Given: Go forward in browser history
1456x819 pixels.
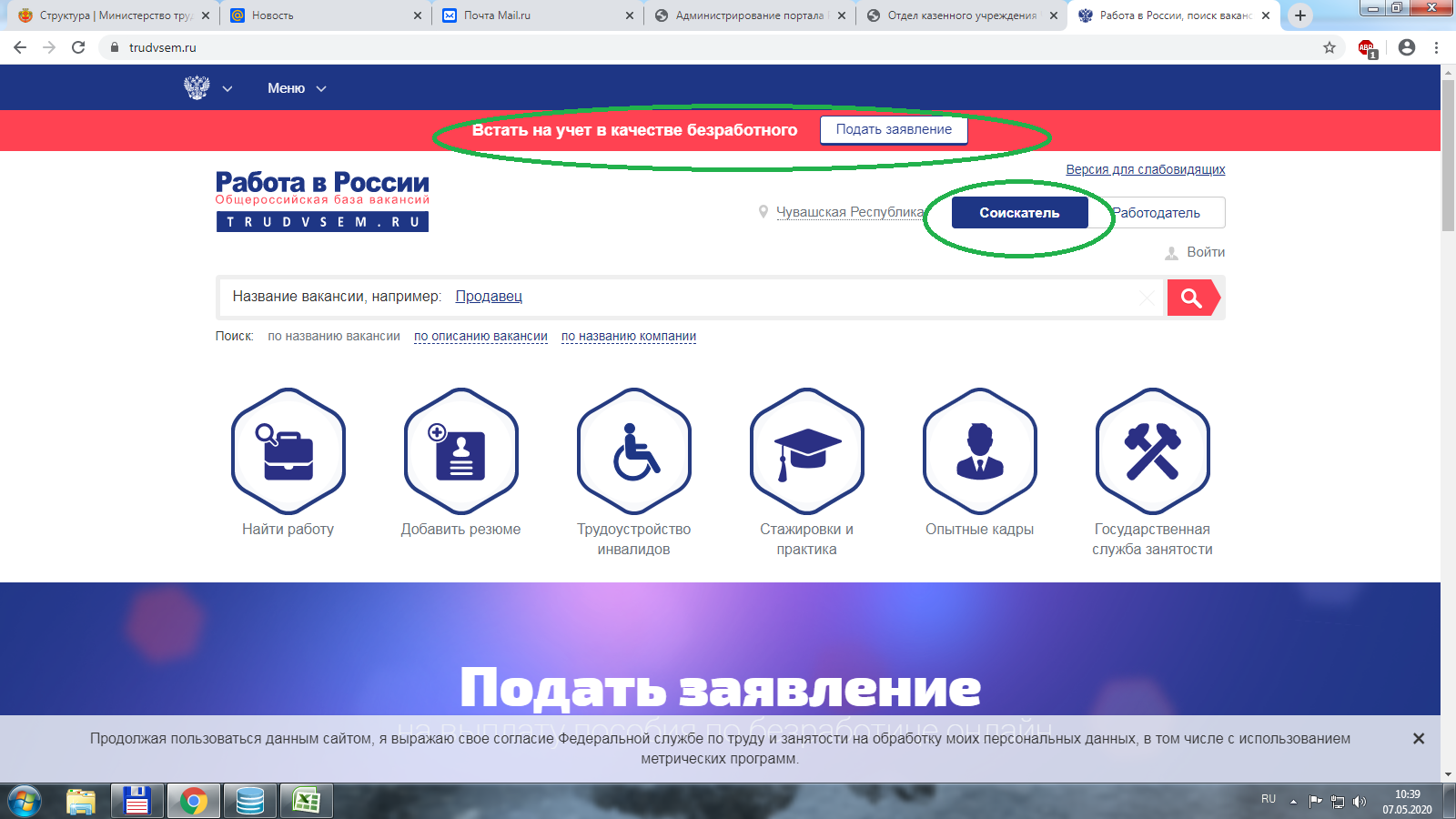Looking at the screenshot, I should click(49, 47).
